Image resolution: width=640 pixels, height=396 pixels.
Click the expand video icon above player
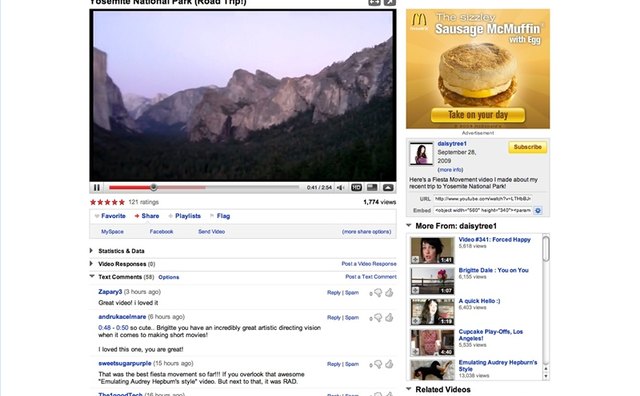coord(374,2)
